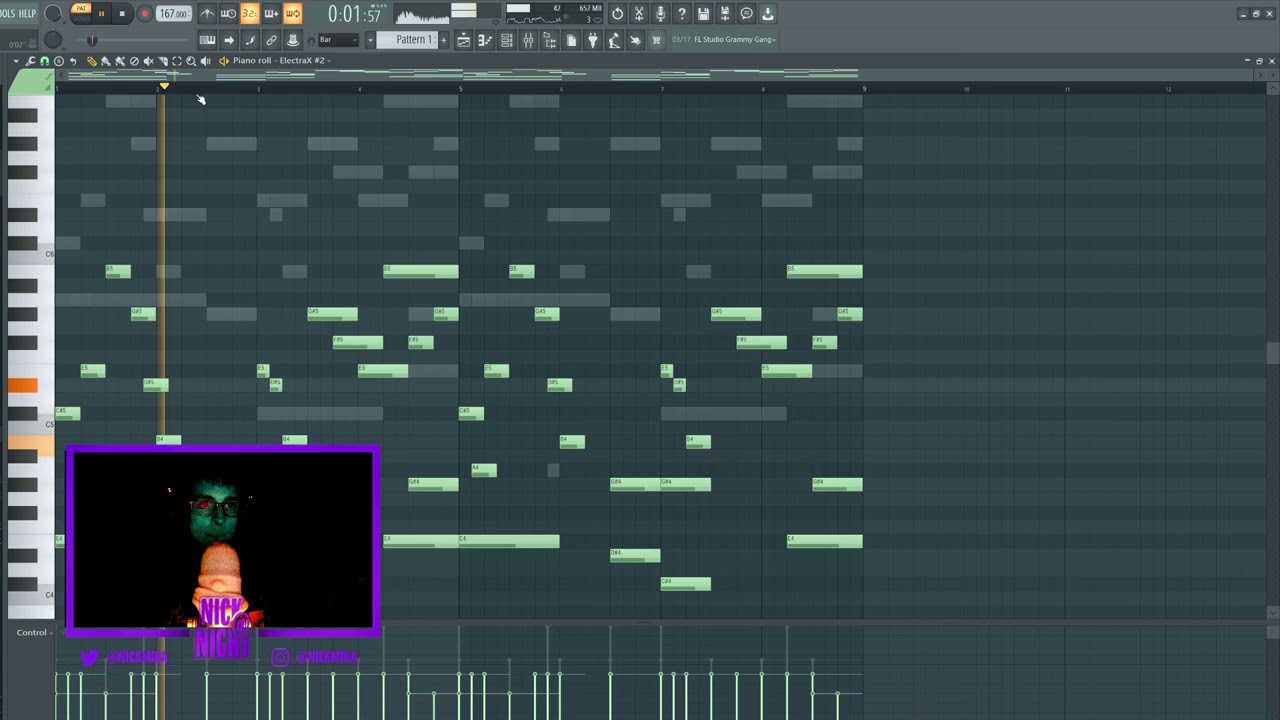Stop playback in transport
This screenshot has width=1280, height=720.
(122, 14)
